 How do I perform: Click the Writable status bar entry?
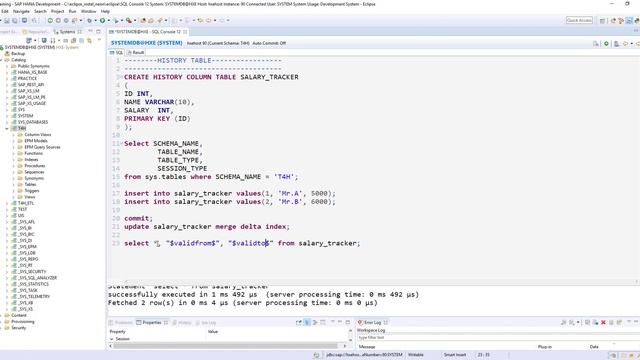pyautogui.click(x=416, y=355)
